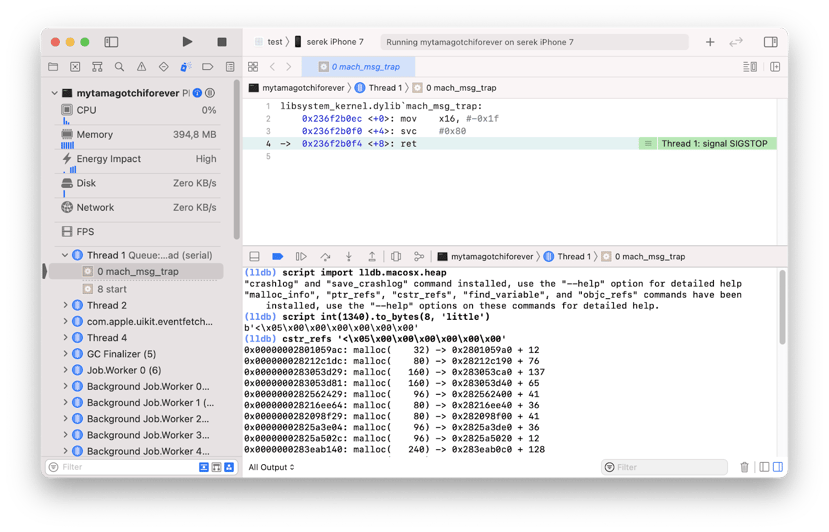The width and height of the screenshot is (829, 532).
Task: Go forward in editor history
Action: [289, 67]
